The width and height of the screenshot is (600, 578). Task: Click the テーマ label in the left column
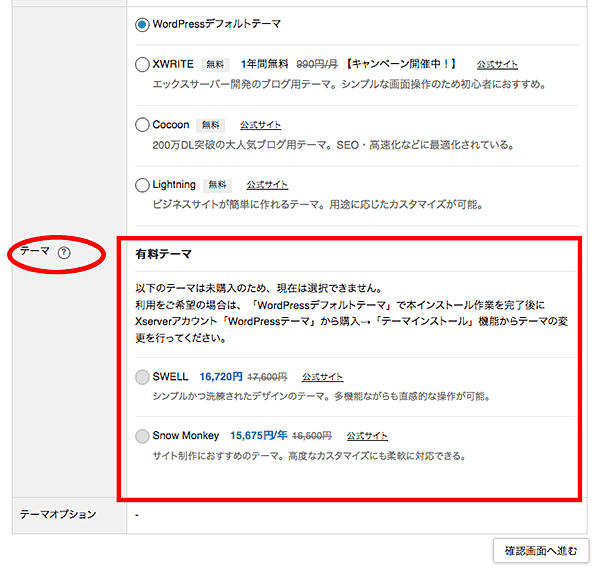tap(35, 251)
